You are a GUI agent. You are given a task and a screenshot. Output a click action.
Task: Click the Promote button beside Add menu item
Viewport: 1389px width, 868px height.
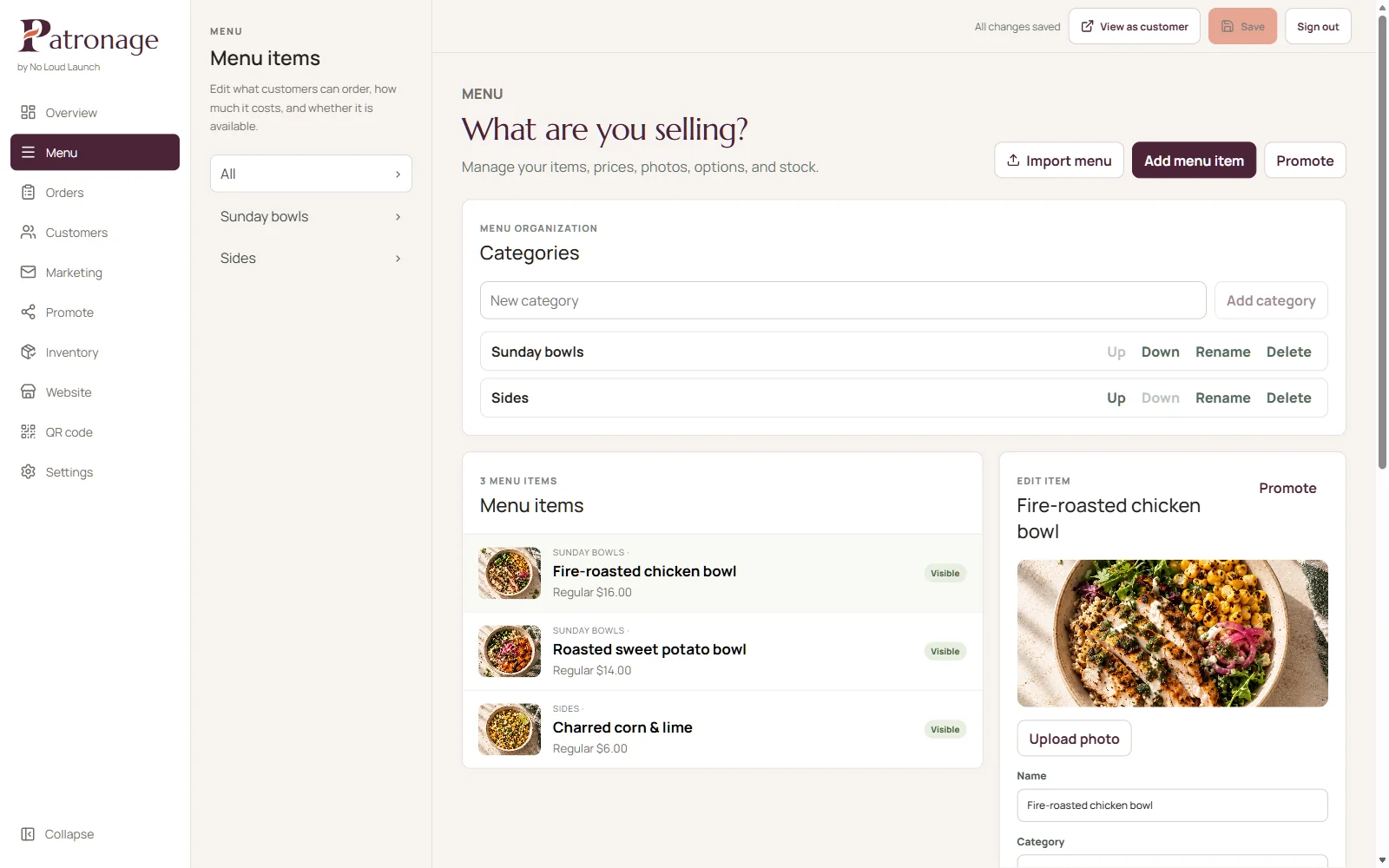1305,161
